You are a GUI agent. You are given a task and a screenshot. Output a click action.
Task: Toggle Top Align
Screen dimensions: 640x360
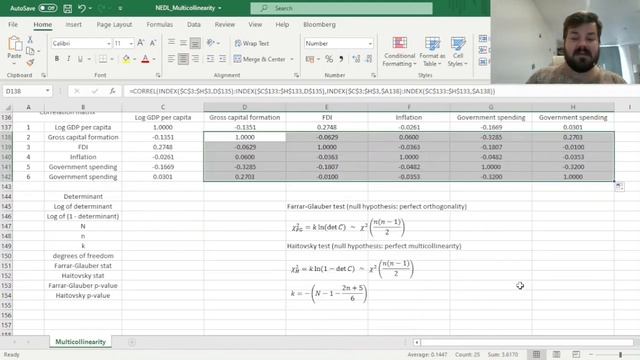point(171,42)
